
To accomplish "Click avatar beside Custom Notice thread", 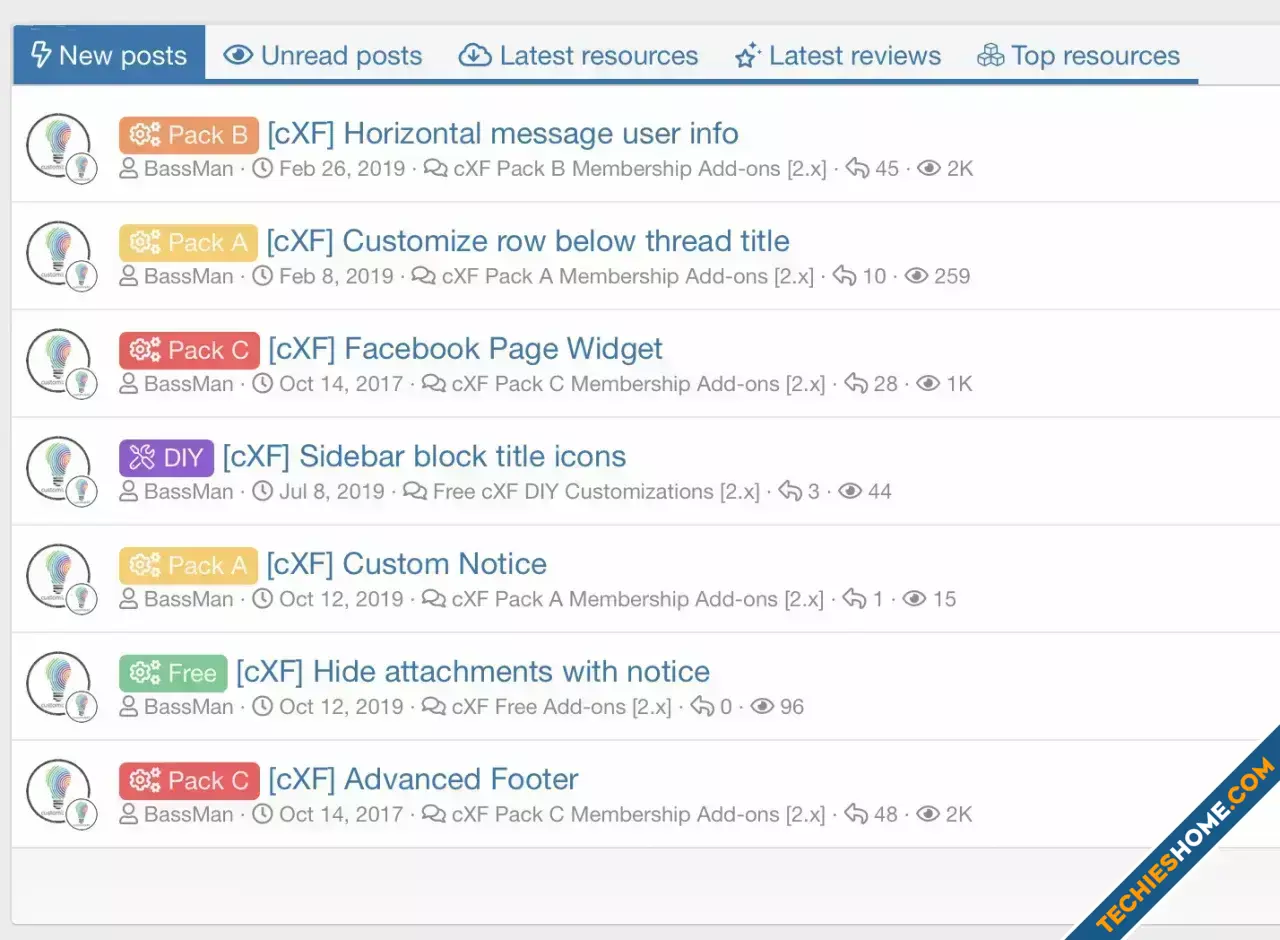I will pos(58,577).
